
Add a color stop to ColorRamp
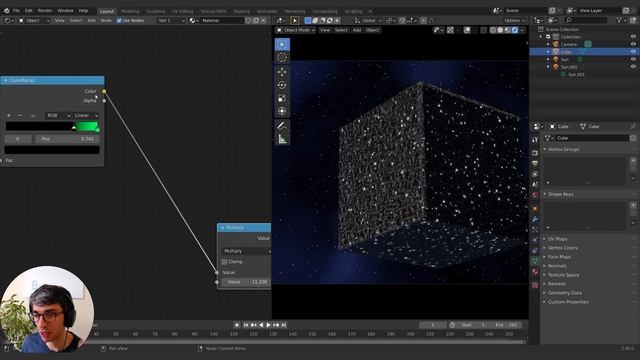point(9,116)
